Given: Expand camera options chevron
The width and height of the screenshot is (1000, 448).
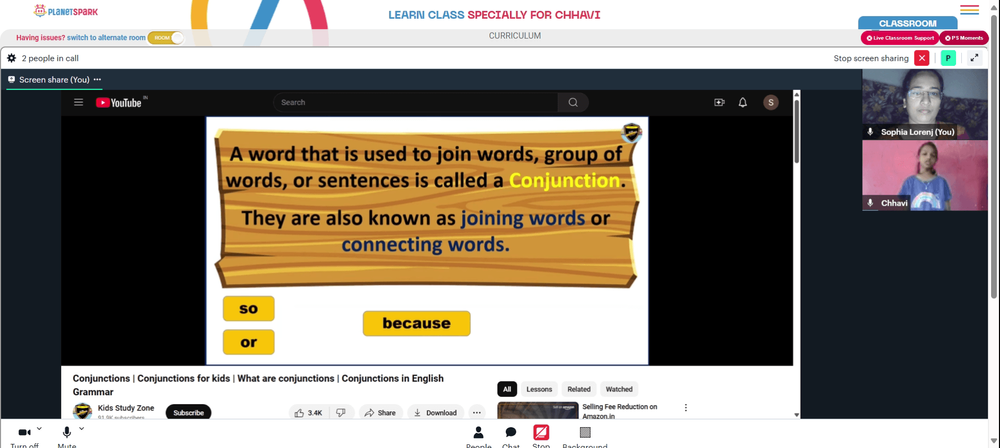Looking at the screenshot, I should (39, 429).
